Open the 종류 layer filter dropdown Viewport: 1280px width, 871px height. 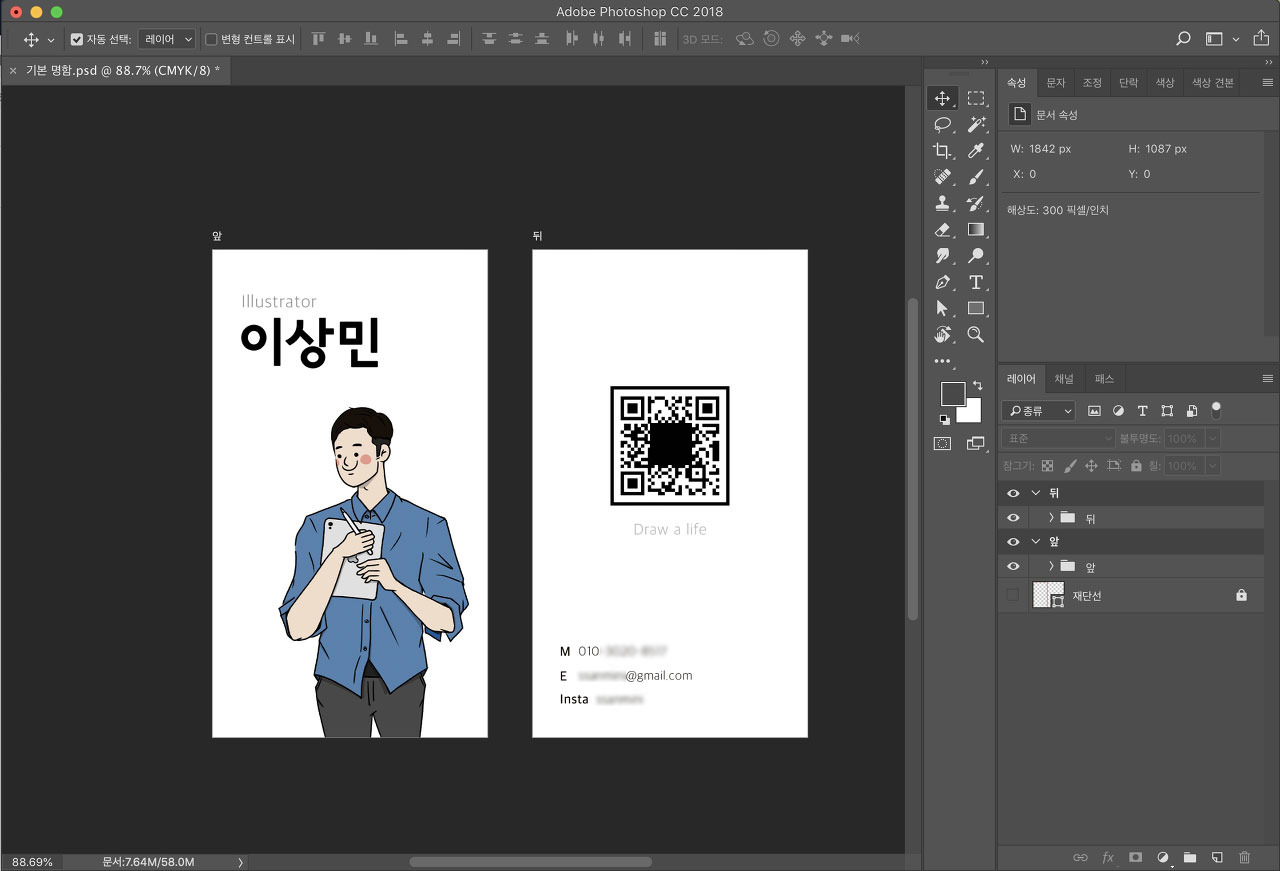[1039, 411]
